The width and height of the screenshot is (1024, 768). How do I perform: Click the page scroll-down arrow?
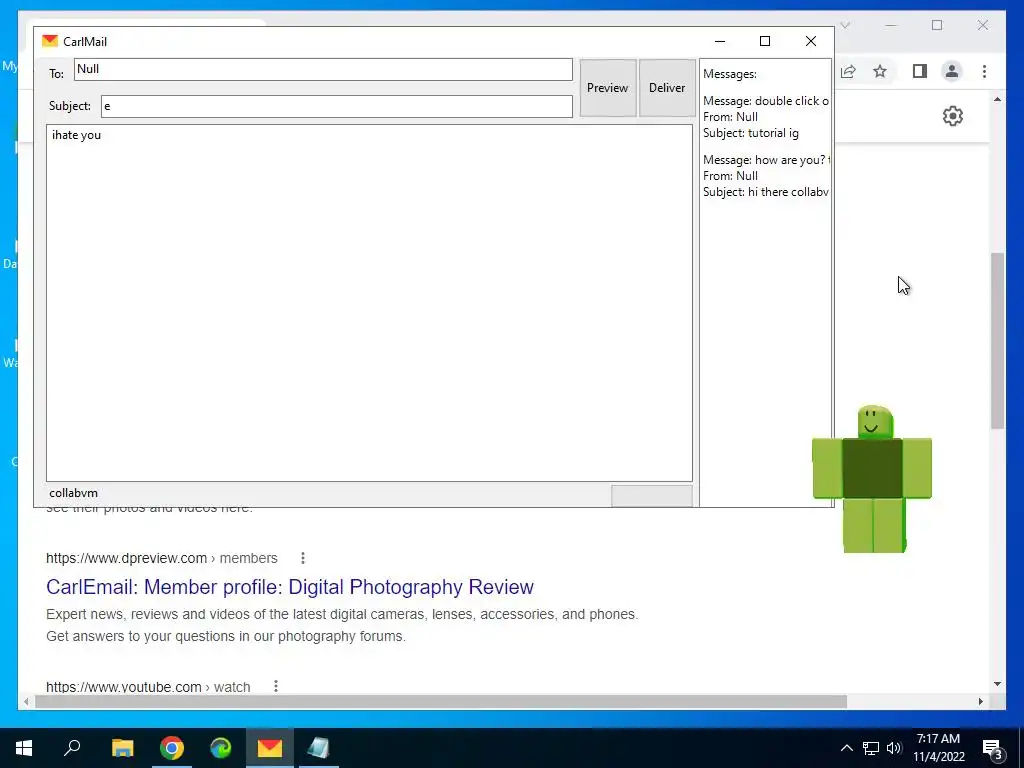tap(997, 684)
